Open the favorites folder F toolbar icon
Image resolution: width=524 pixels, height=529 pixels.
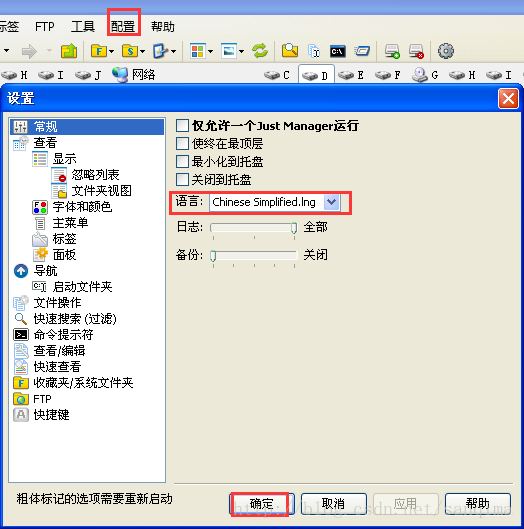(99, 51)
